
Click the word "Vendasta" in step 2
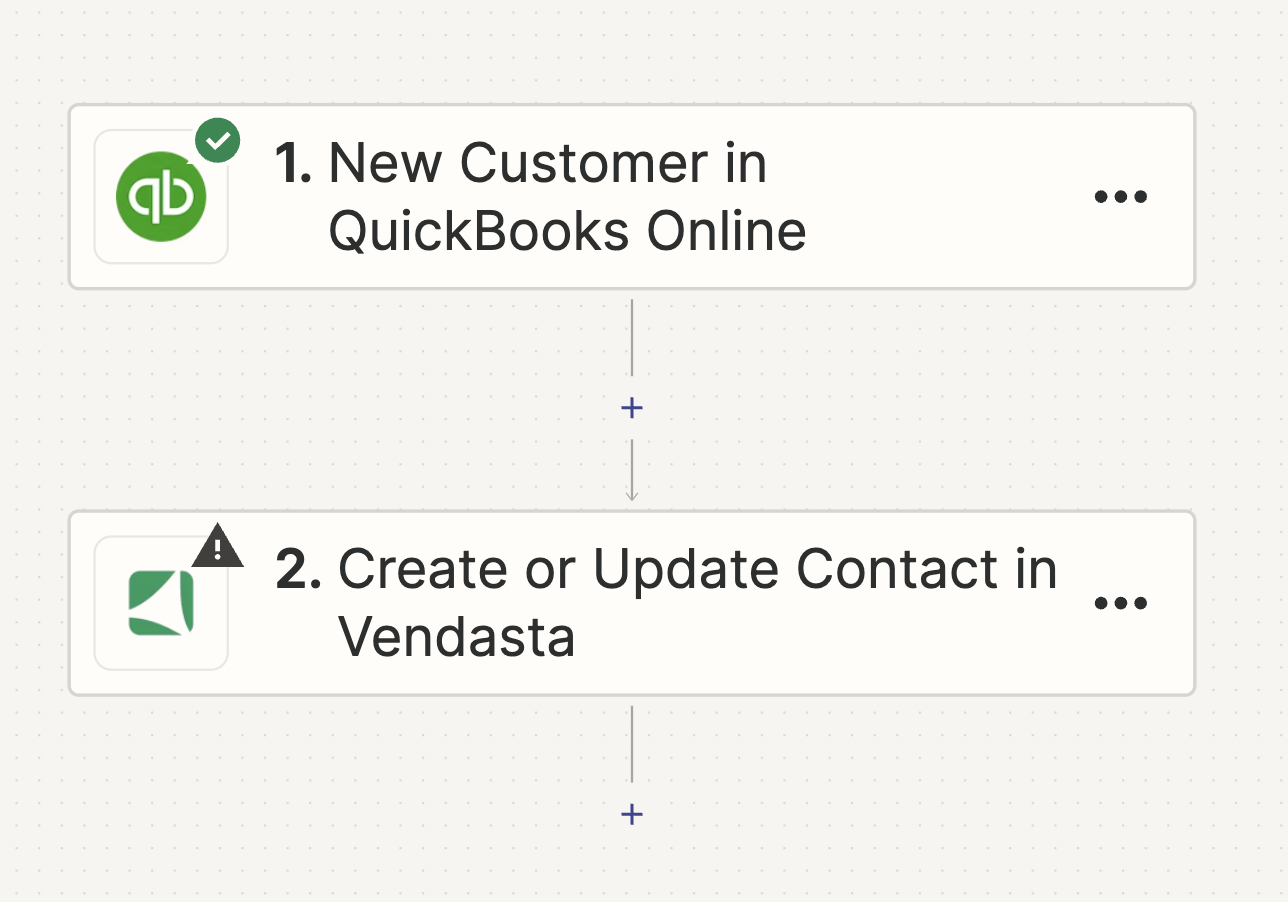pos(457,637)
